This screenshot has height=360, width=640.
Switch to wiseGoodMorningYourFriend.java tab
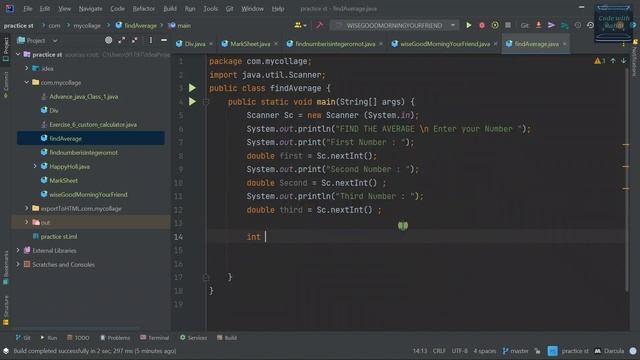(x=444, y=44)
